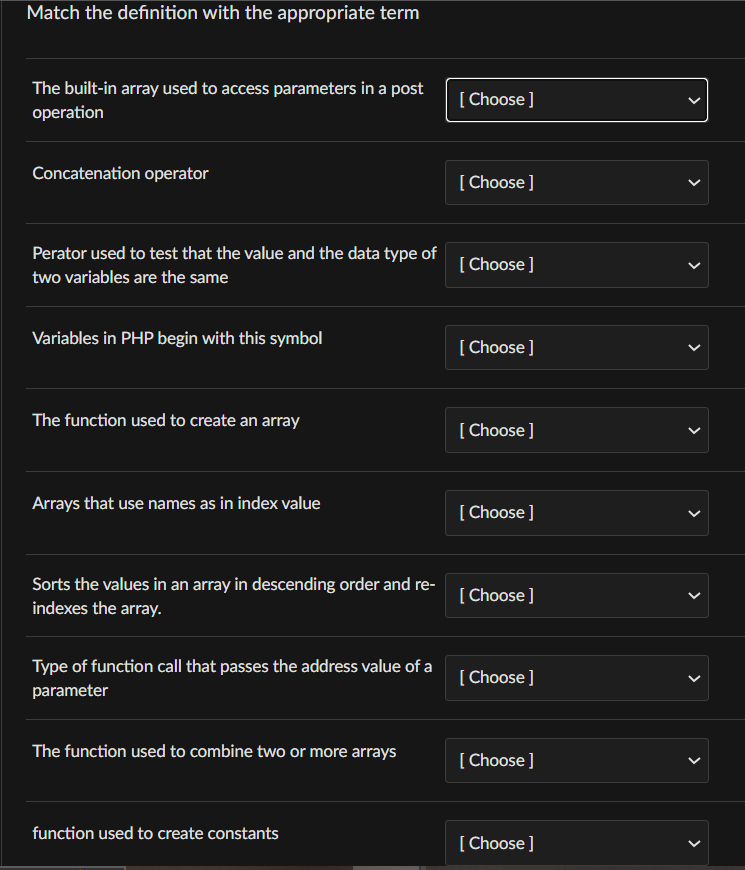This screenshot has height=870, width=745.
Task: Expand the chevron on the first Choose menu
Action: click(x=694, y=99)
